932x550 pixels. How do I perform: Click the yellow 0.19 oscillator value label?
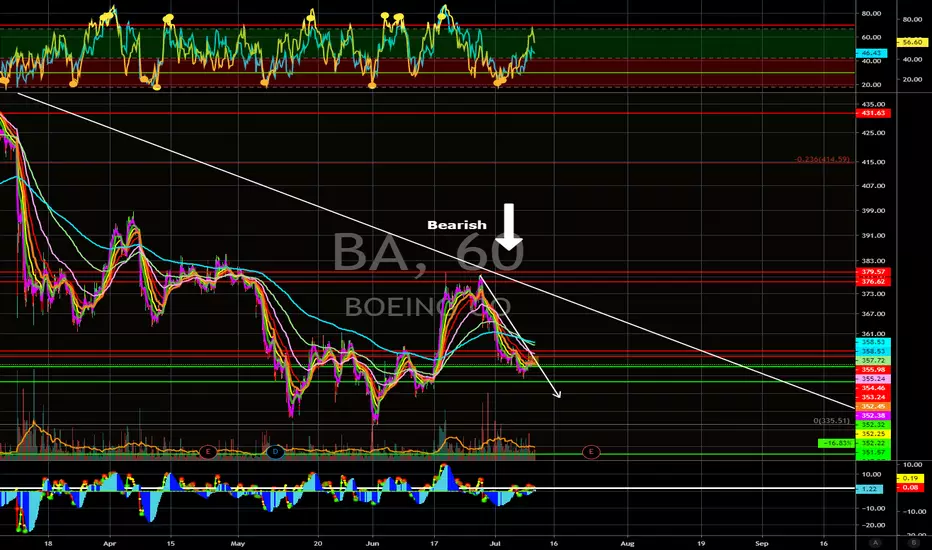tap(910, 478)
